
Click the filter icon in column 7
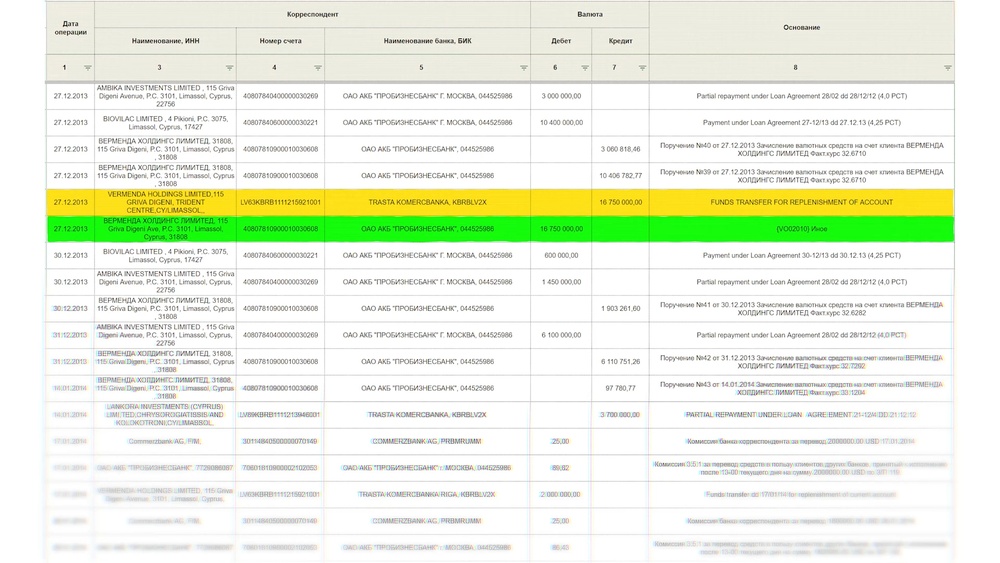642,68
